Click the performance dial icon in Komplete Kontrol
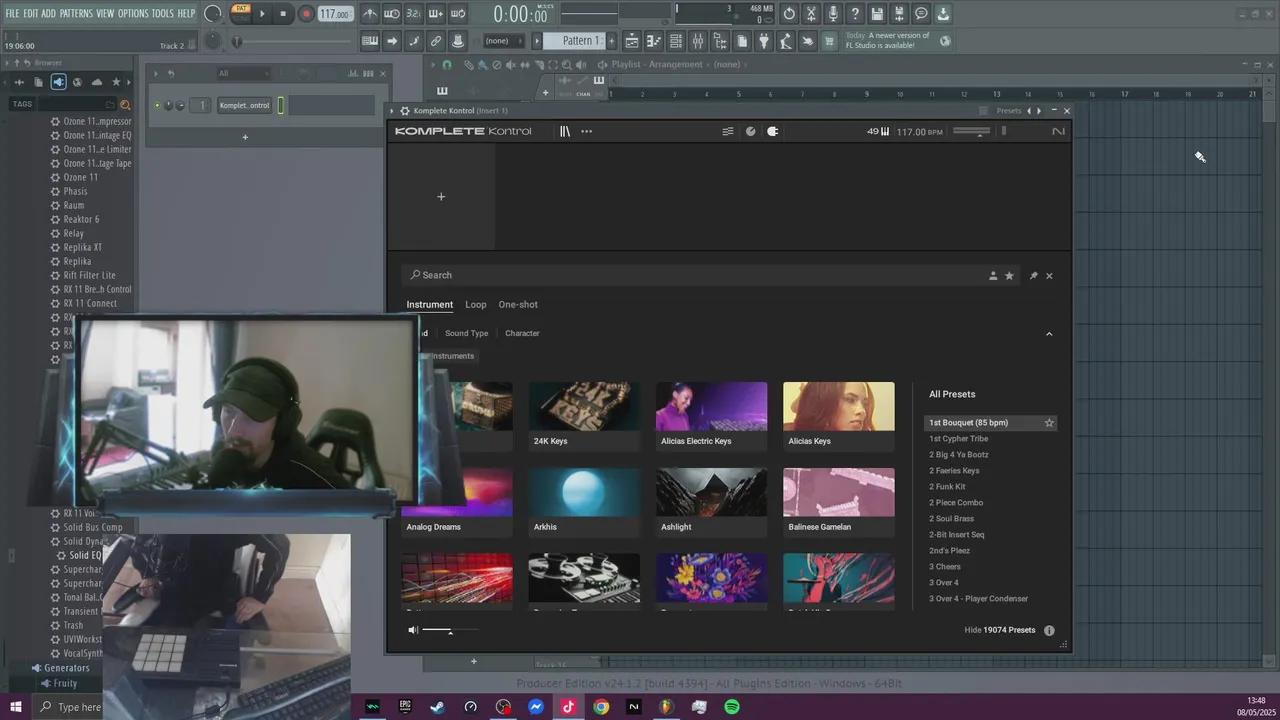The image size is (1280, 720). (x=751, y=131)
